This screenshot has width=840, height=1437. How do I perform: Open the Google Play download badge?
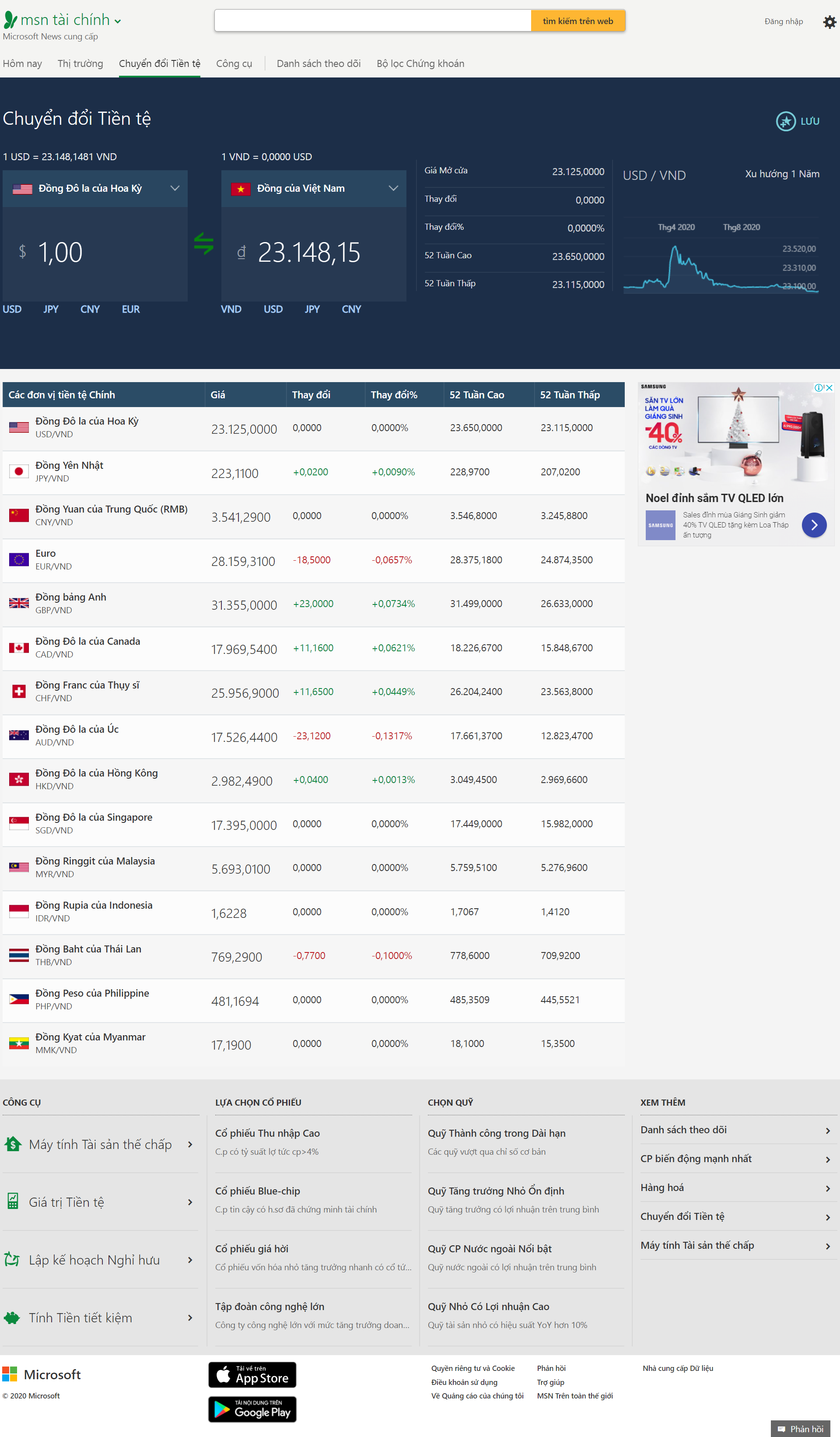click(x=252, y=1409)
